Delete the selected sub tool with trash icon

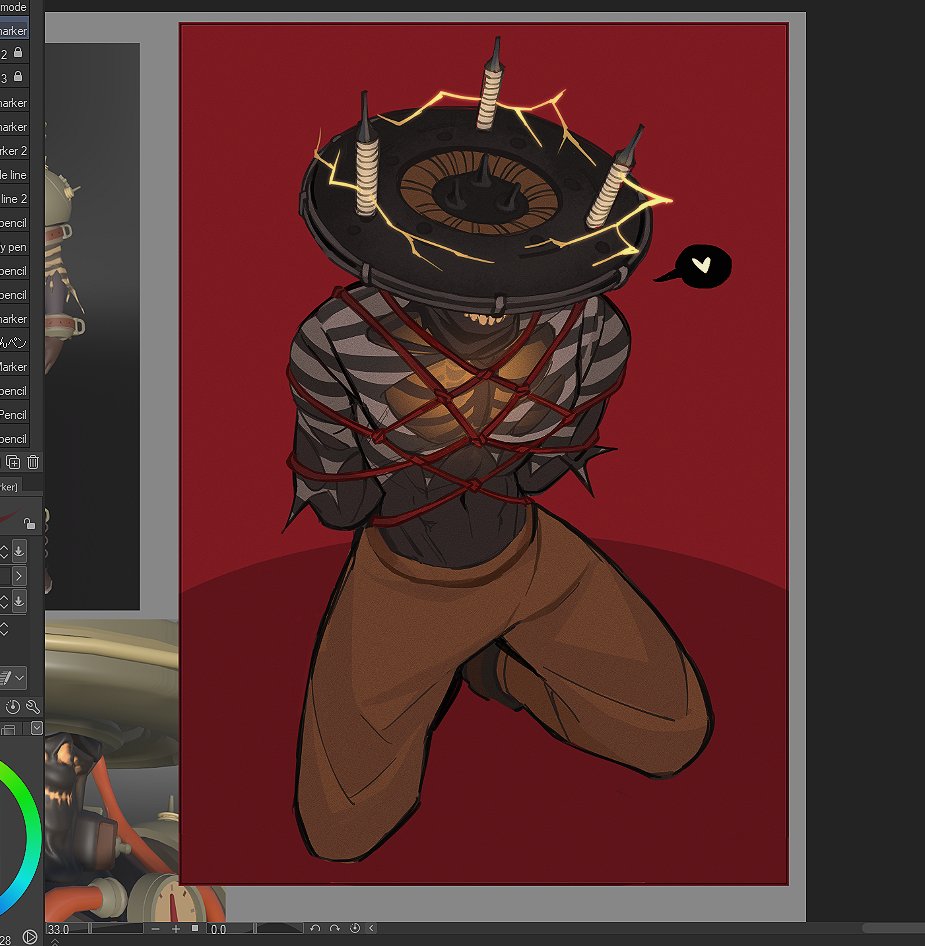click(33, 462)
